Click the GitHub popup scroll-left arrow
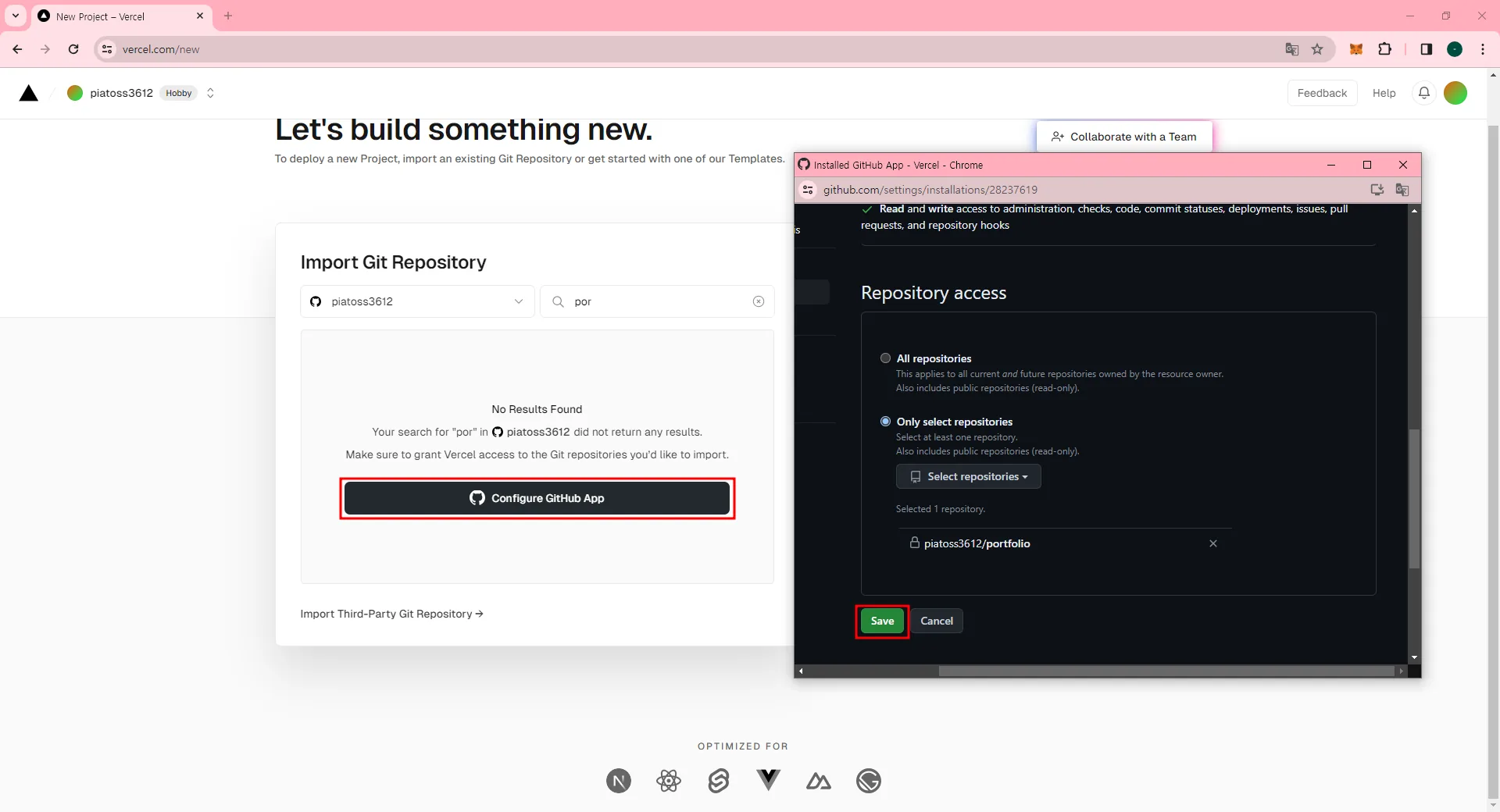The width and height of the screenshot is (1500, 812). 800,671
